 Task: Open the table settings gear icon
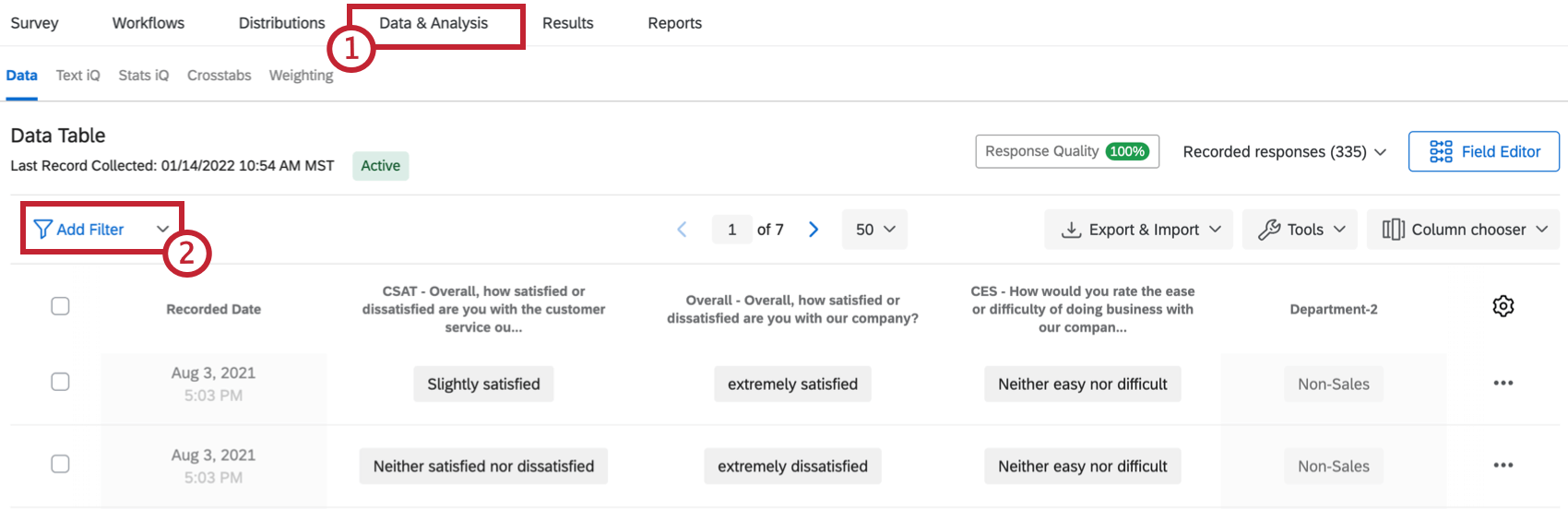pyautogui.click(x=1503, y=306)
